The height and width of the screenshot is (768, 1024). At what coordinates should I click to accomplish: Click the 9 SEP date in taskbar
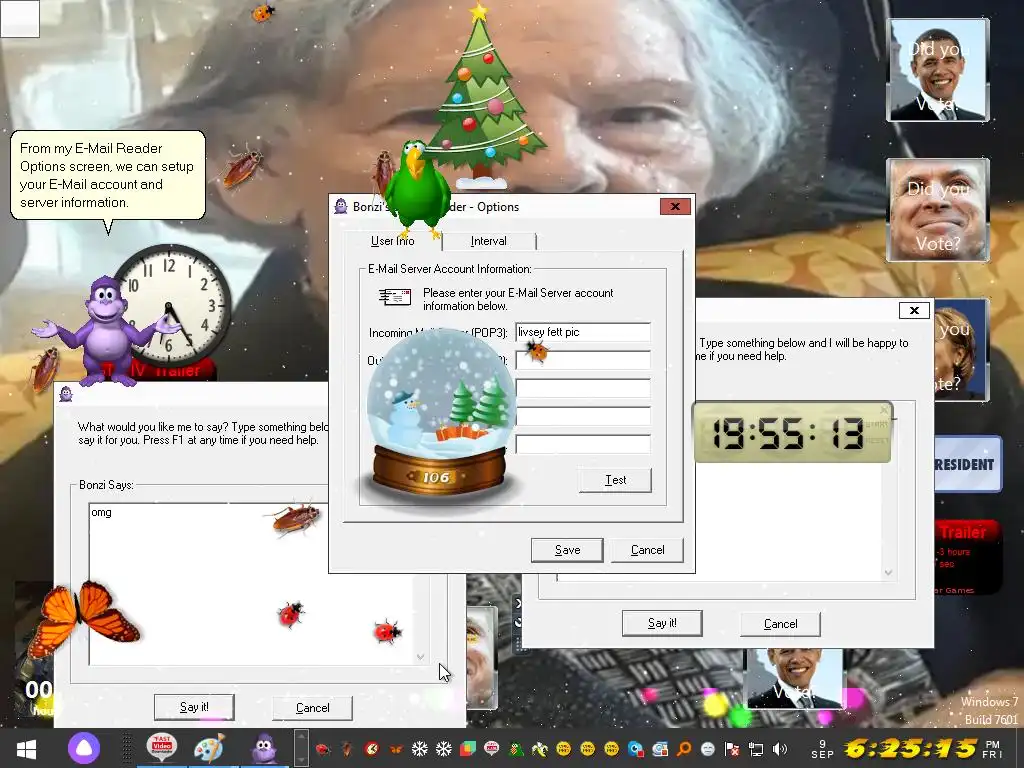(822, 749)
